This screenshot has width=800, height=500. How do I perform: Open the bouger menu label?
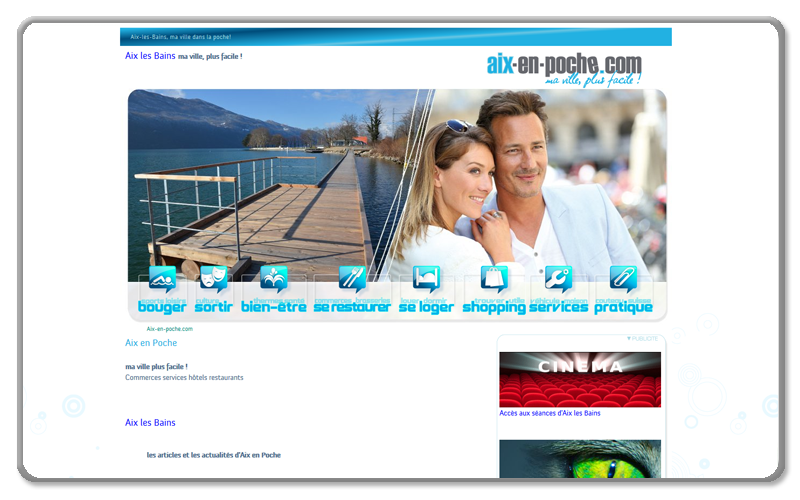(x=162, y=307)
